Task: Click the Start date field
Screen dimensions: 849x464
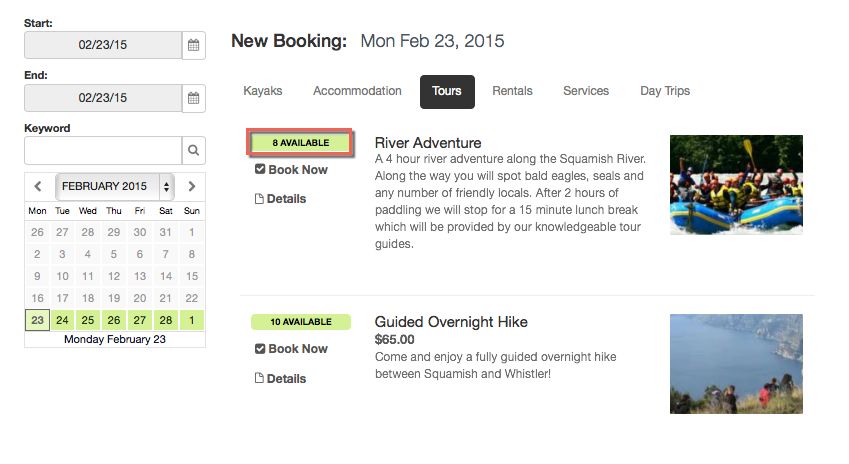Action: pyautogui.click(x=103, y=45)
